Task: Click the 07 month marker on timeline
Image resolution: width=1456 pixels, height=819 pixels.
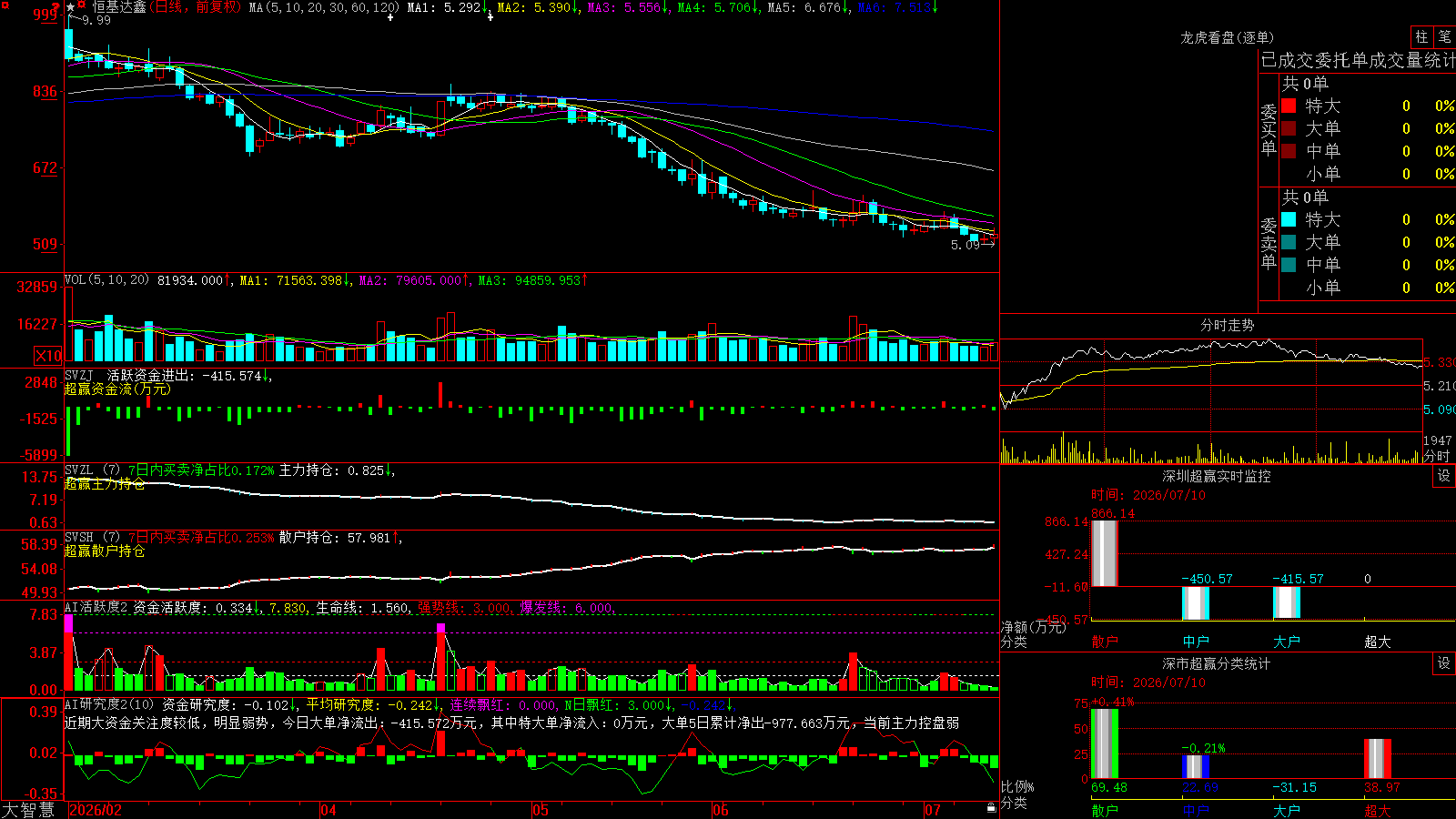Action: 933,810
